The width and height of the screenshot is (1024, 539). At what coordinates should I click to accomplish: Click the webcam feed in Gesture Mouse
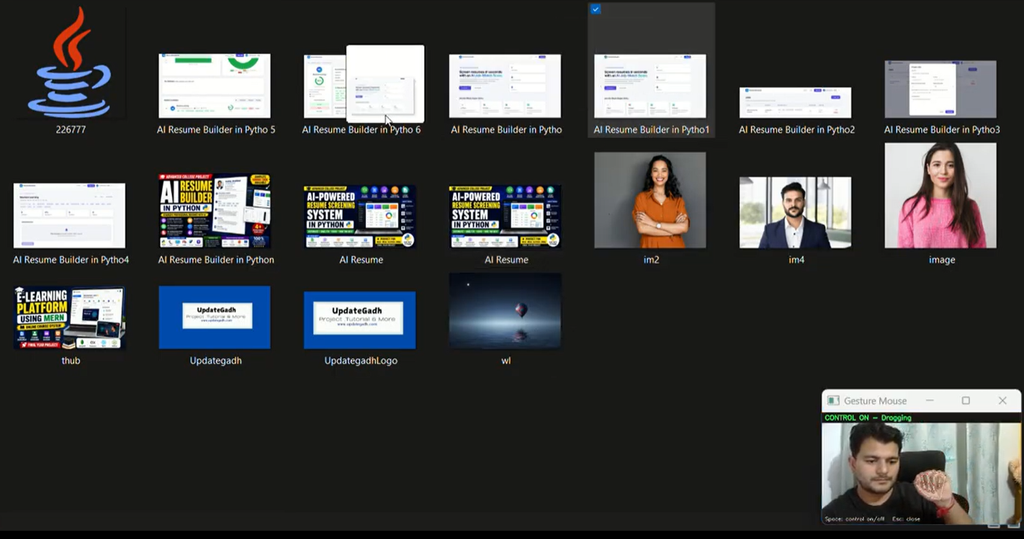[921, 473]
